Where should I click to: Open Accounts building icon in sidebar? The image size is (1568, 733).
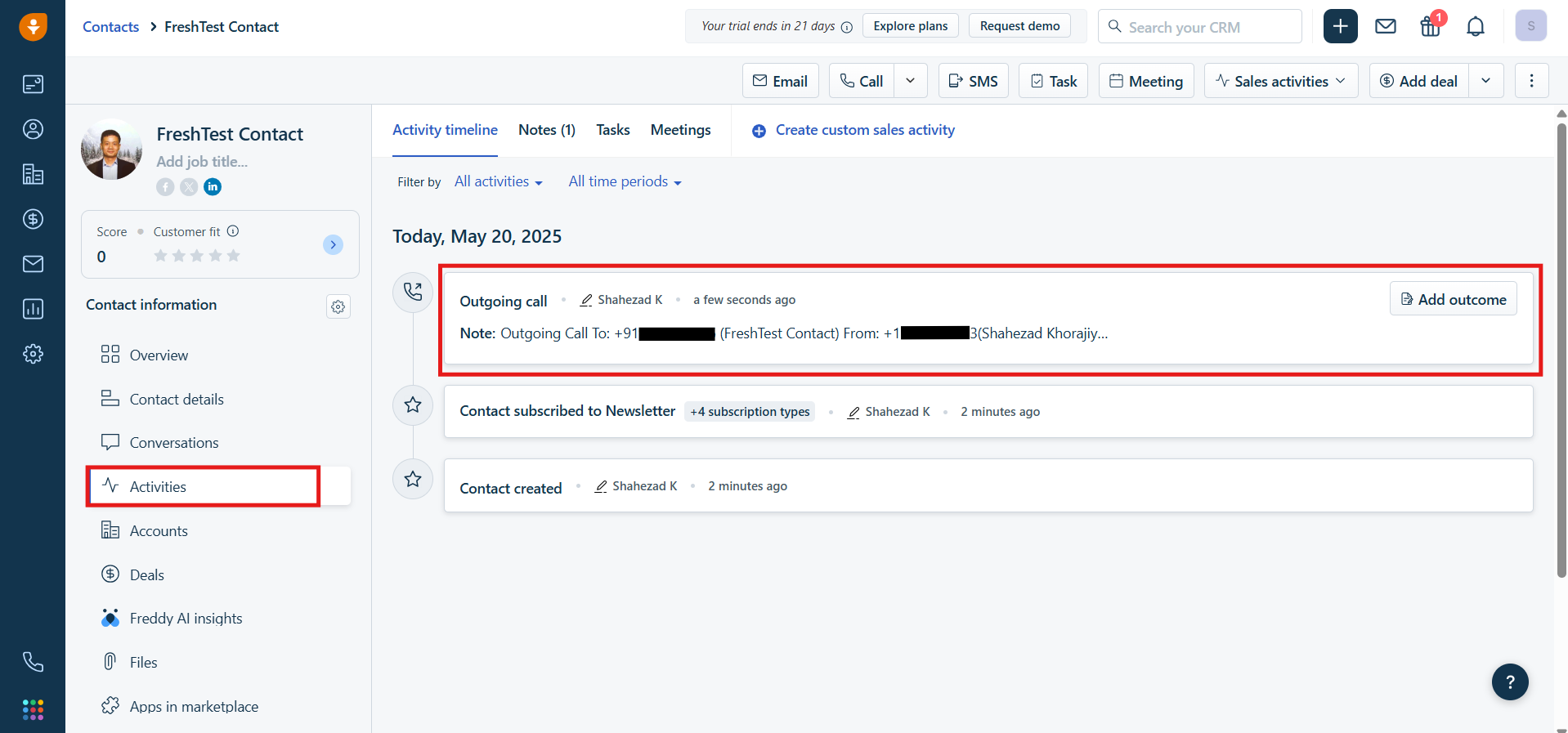click(33, 174)
